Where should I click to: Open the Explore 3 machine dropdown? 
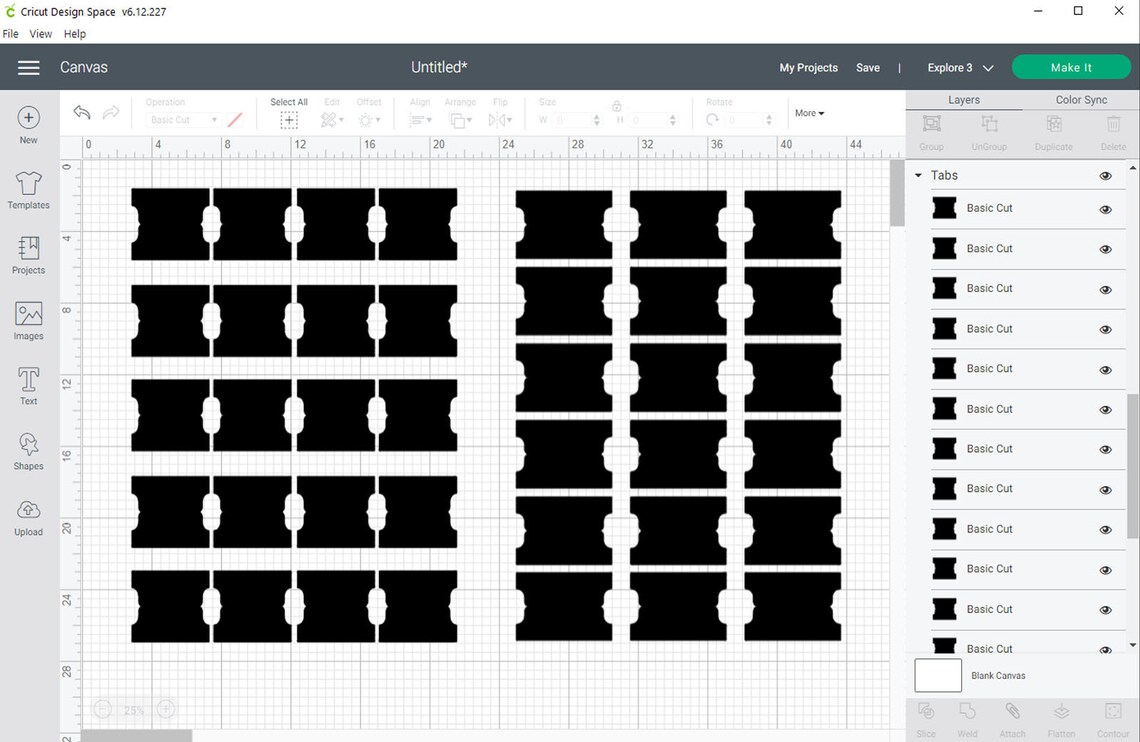[x=957, y=67]
